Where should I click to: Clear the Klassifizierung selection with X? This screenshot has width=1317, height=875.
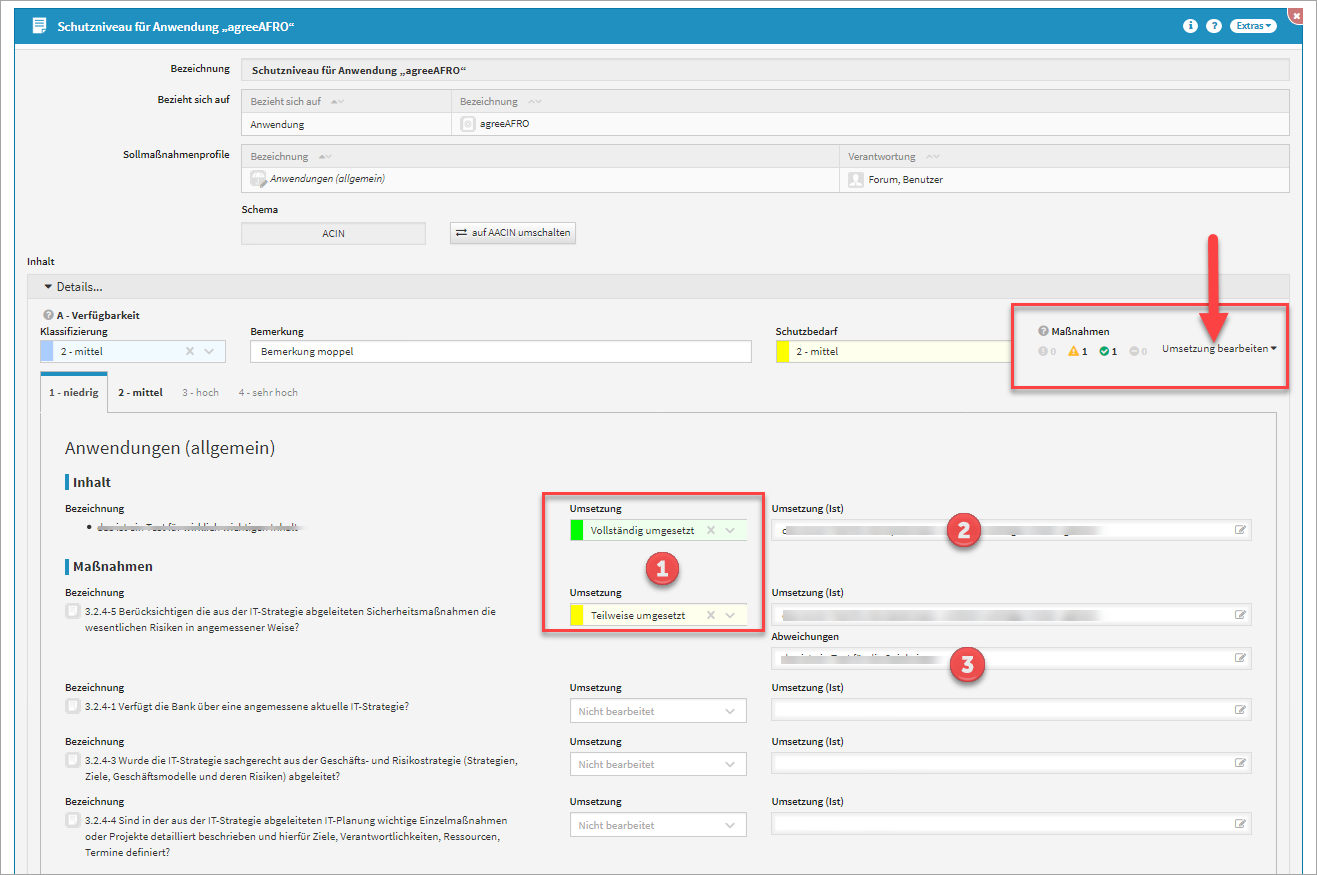tap(190, 351)
